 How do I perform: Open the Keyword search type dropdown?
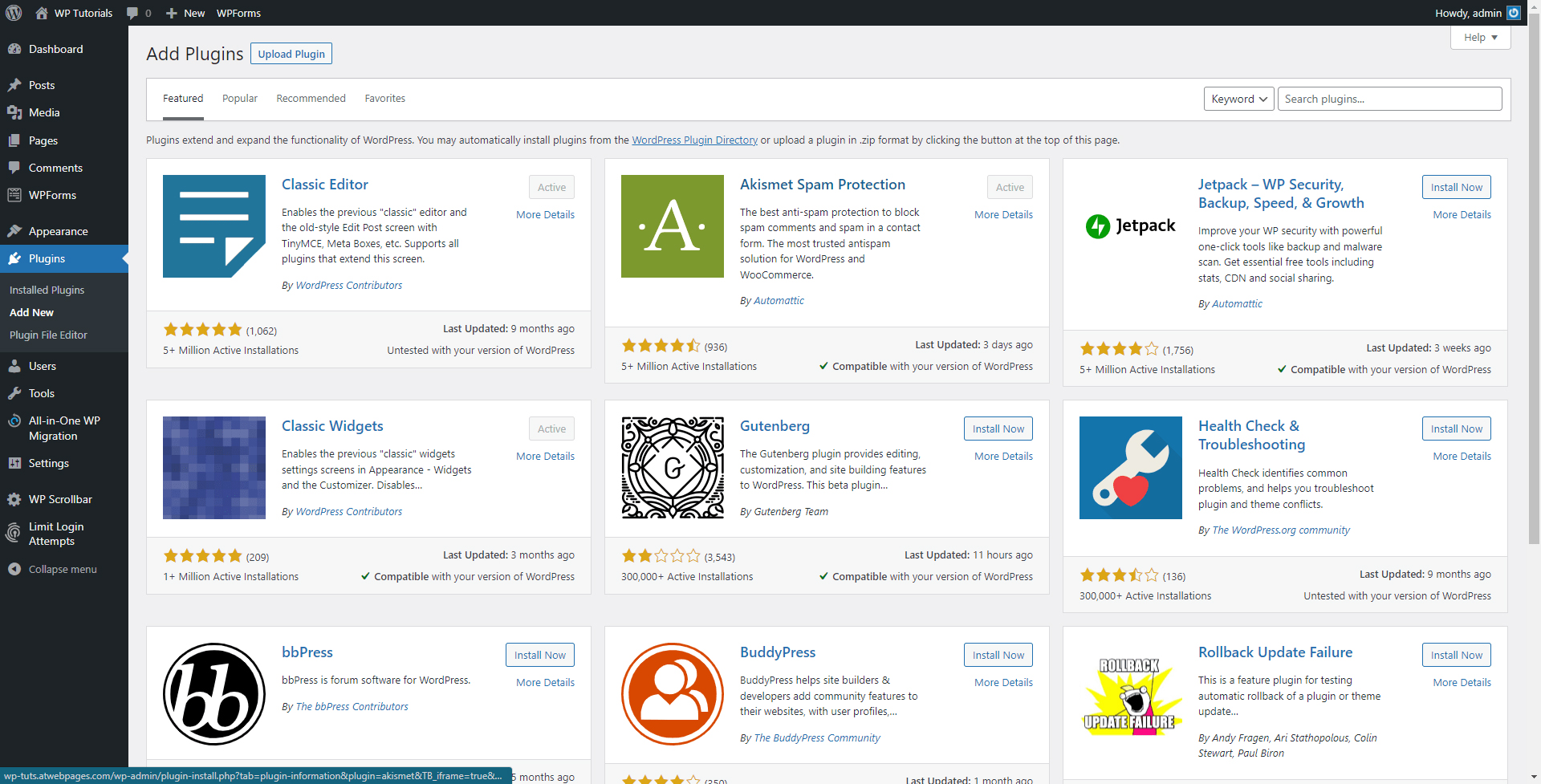[x=1238, y=99]
